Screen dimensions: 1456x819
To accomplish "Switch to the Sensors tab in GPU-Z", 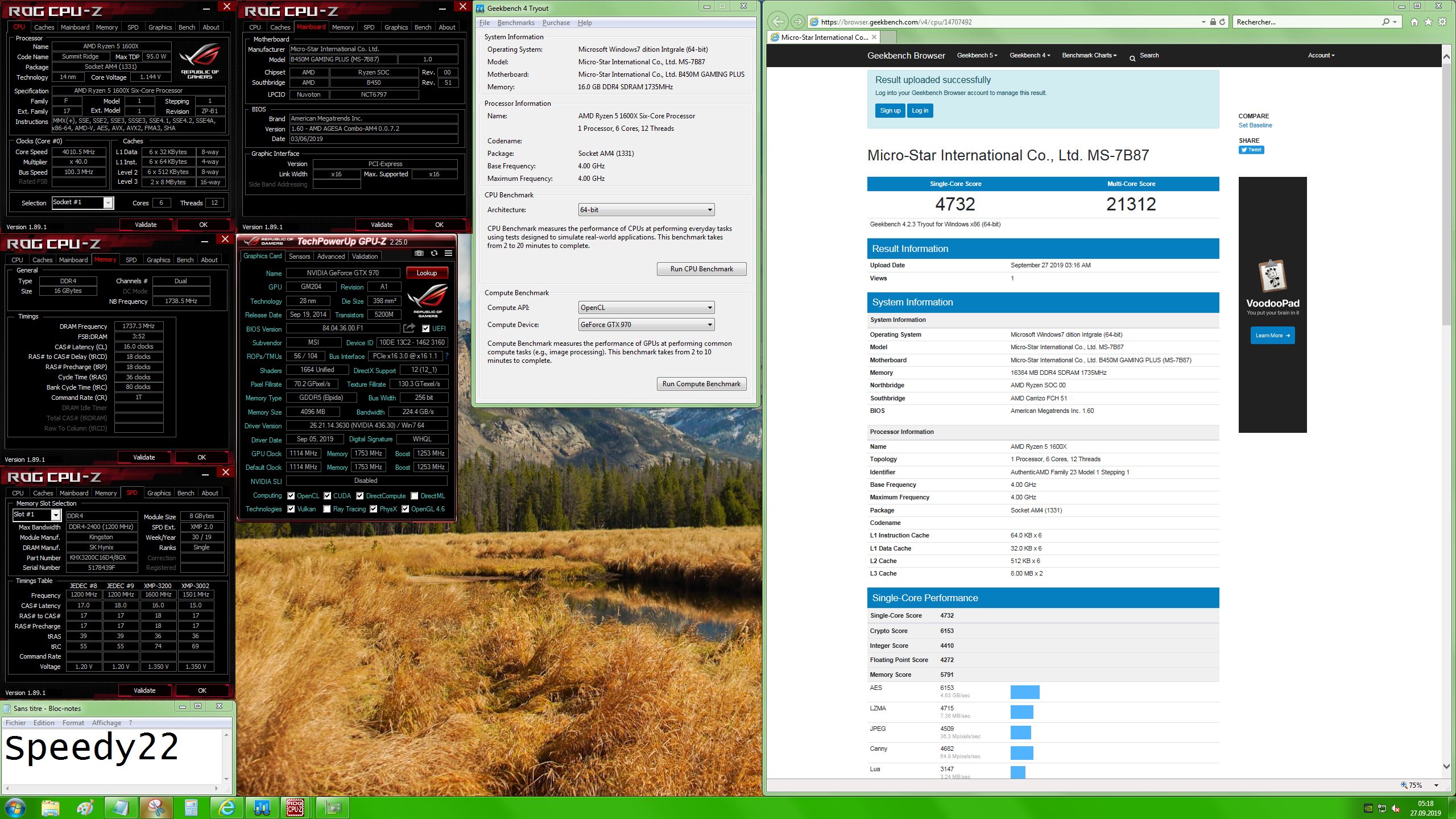I will (299, 257).
